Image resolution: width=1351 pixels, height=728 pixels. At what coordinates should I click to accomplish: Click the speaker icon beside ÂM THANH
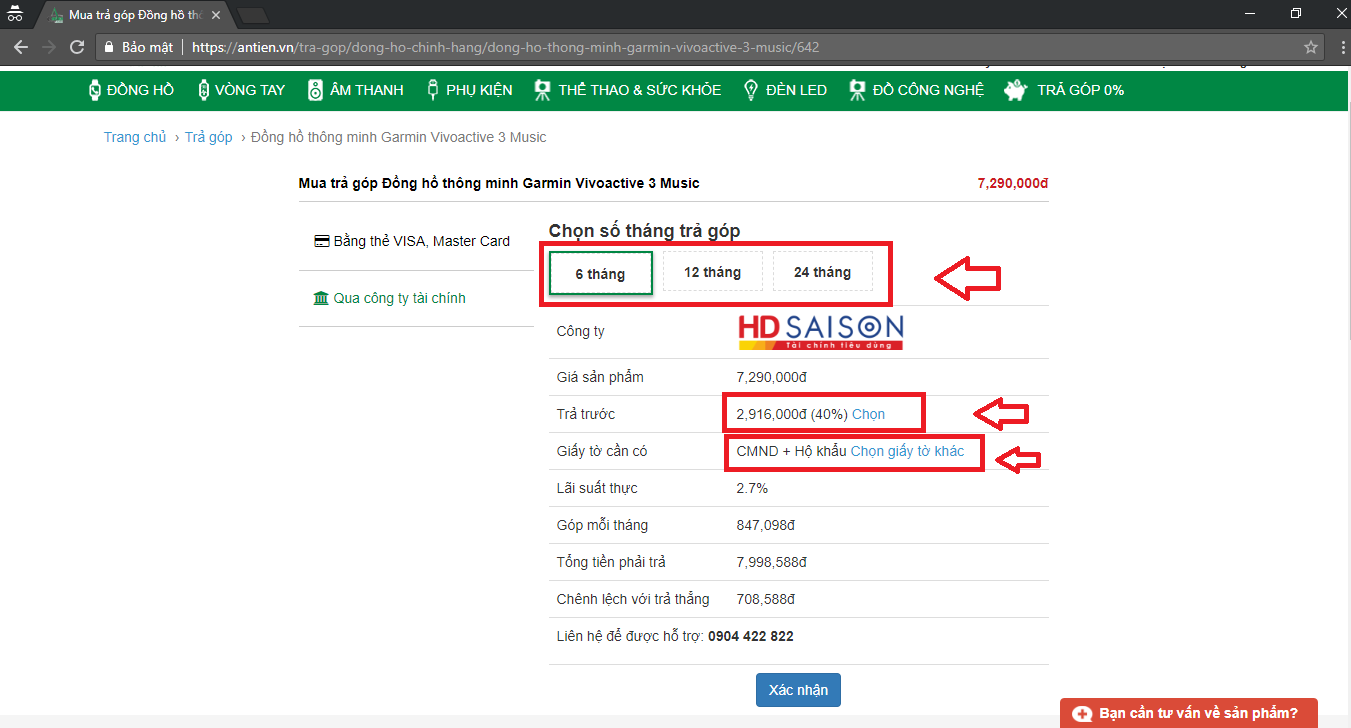pos(315,90)
